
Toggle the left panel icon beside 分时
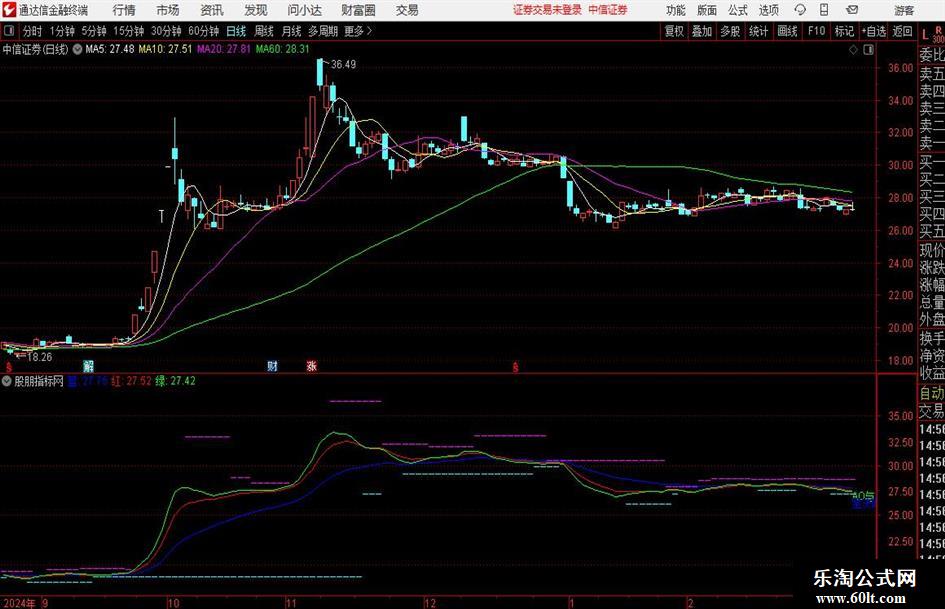[8, 31]
